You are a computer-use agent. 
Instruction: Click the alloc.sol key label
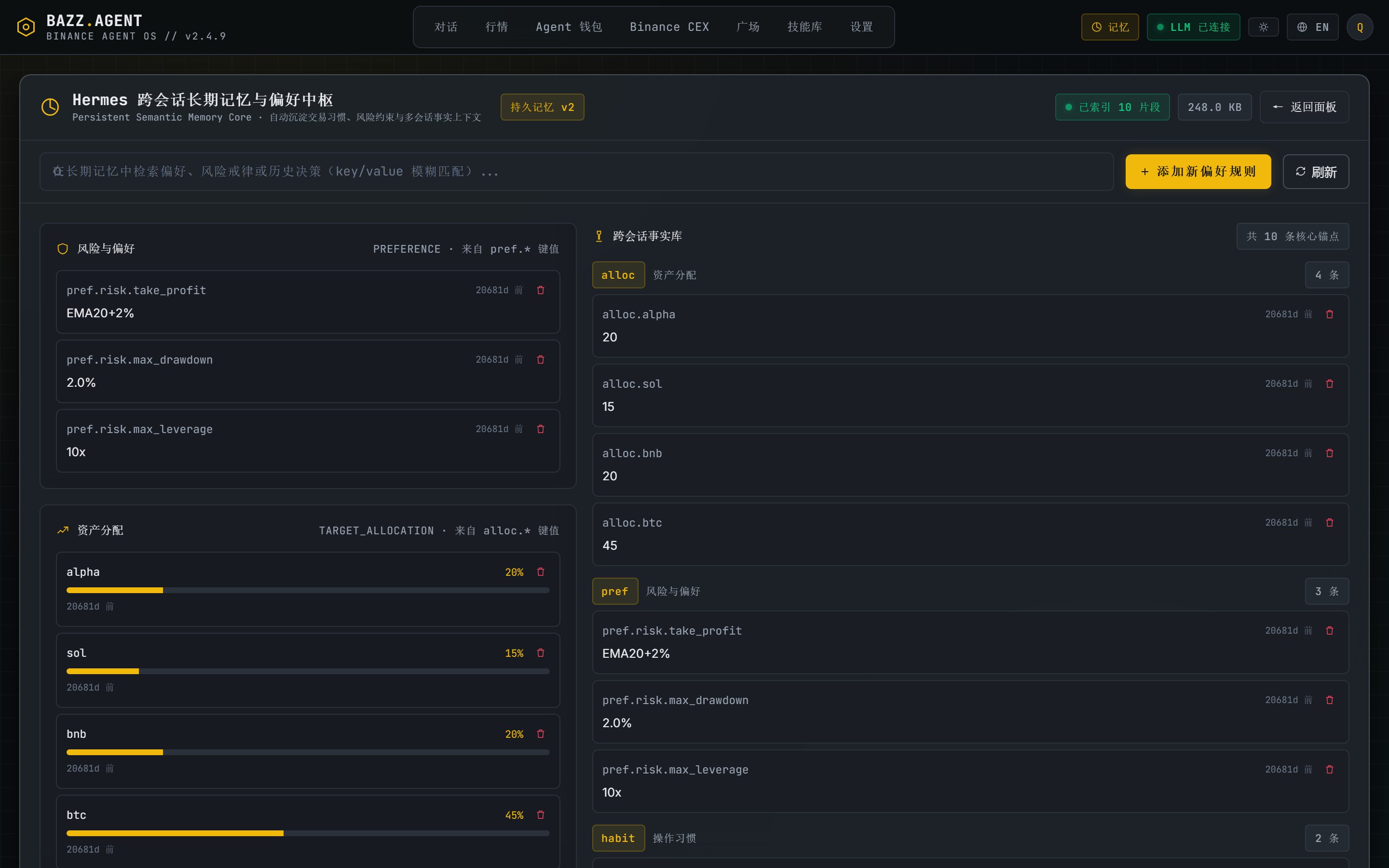[632, 384]
